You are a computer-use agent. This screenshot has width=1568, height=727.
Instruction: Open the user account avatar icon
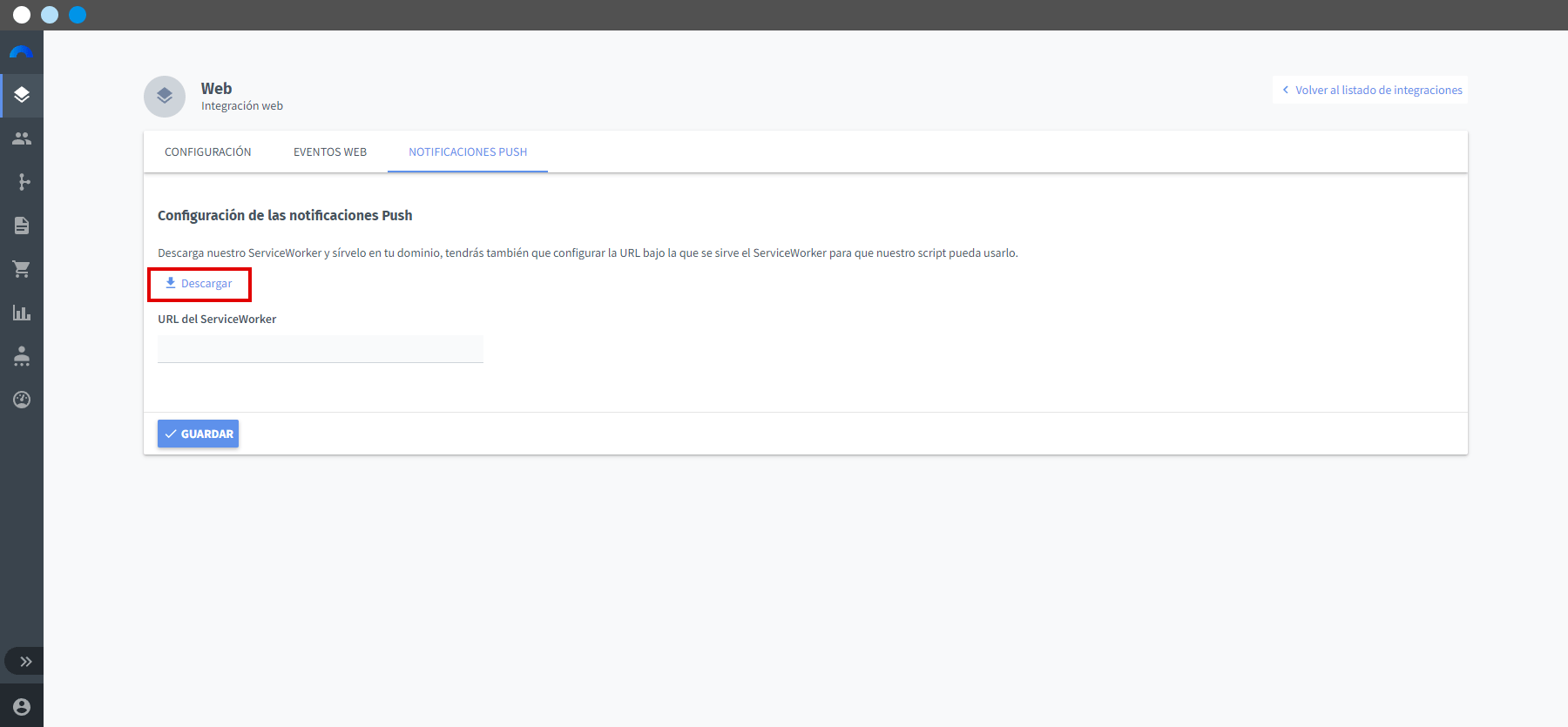pyautogui.click(x=22, y=707)
